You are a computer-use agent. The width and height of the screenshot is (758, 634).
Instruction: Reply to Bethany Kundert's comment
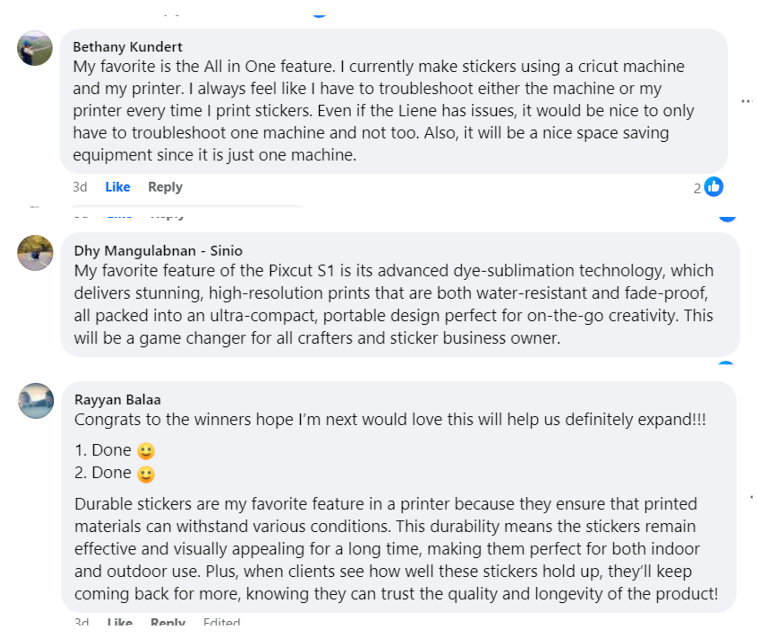tap(165, 187)
